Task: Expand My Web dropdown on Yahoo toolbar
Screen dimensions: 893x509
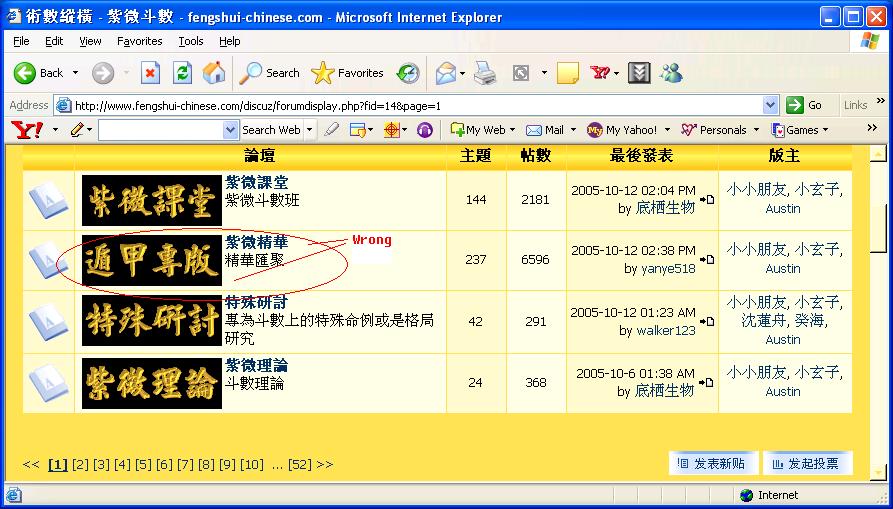Action: coord(513,130)
